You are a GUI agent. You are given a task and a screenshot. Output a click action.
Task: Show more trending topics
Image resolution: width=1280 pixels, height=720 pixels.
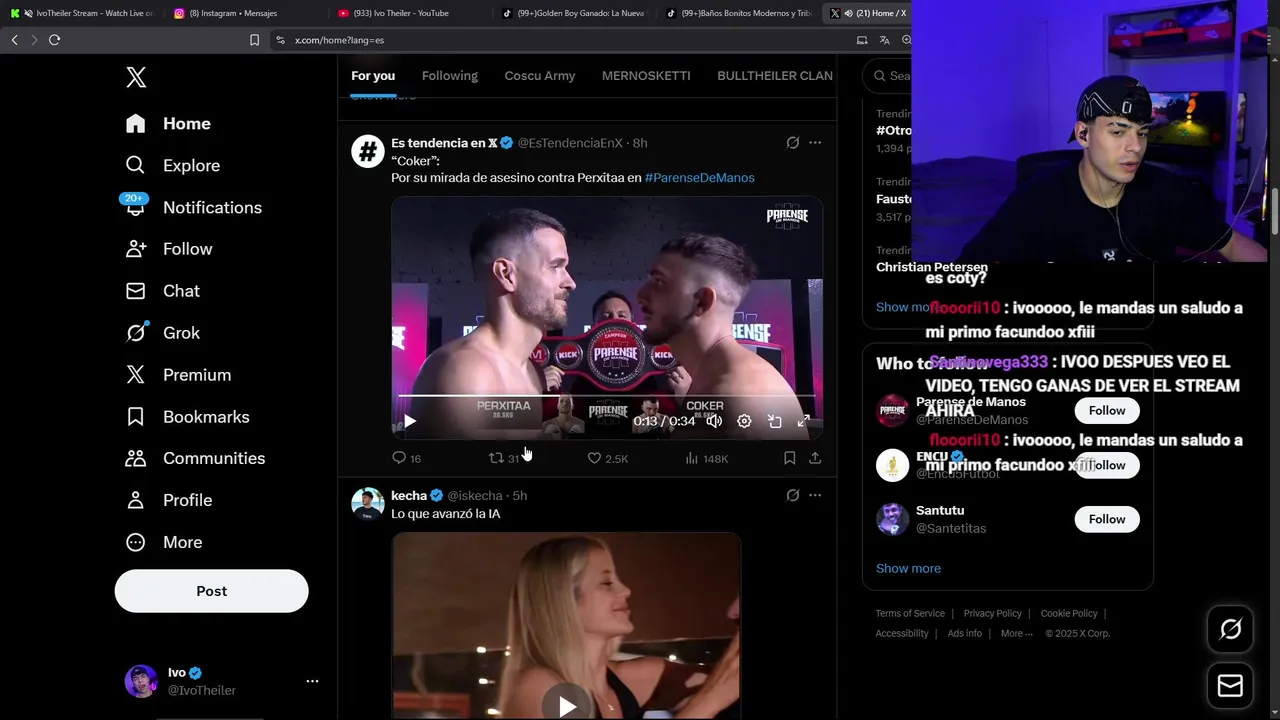point(904,307)
